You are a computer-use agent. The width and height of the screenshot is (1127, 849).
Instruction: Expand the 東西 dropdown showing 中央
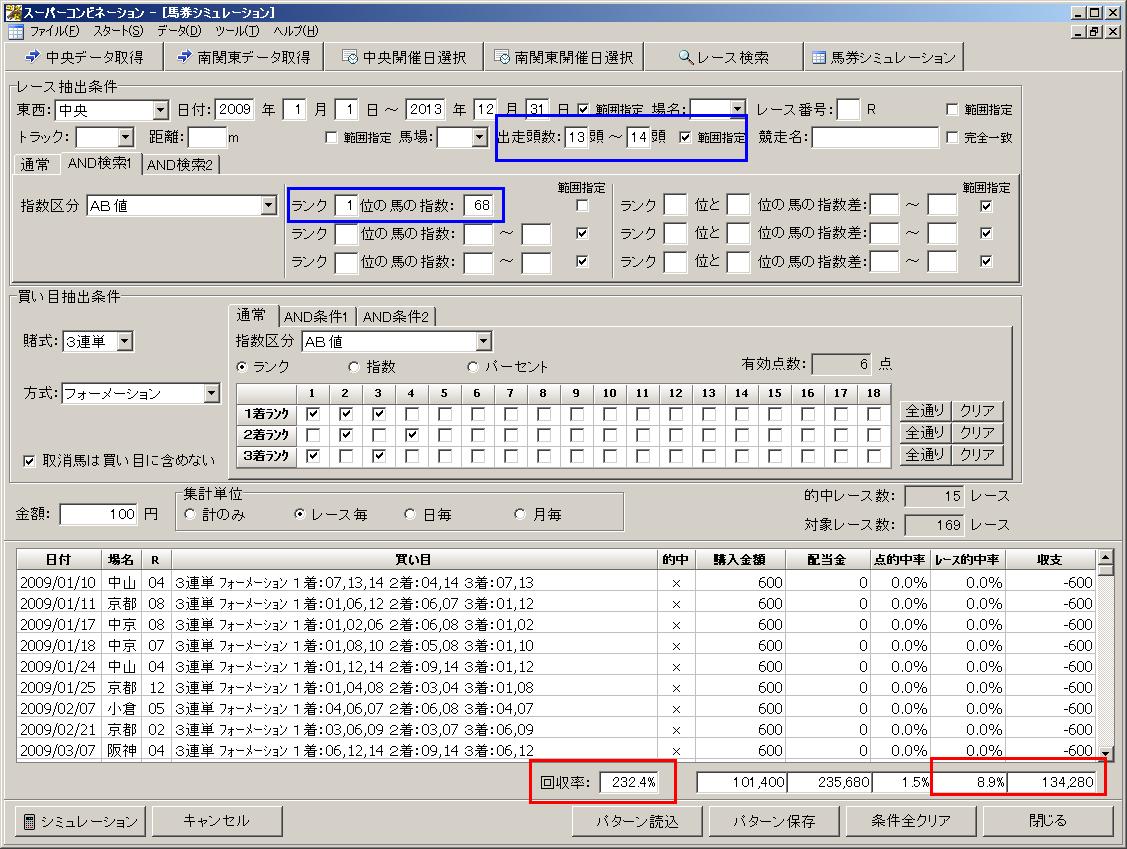coord(161,110)
